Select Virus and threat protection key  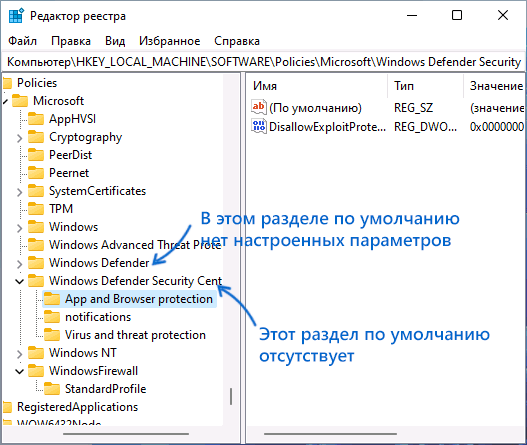[135, 335]
